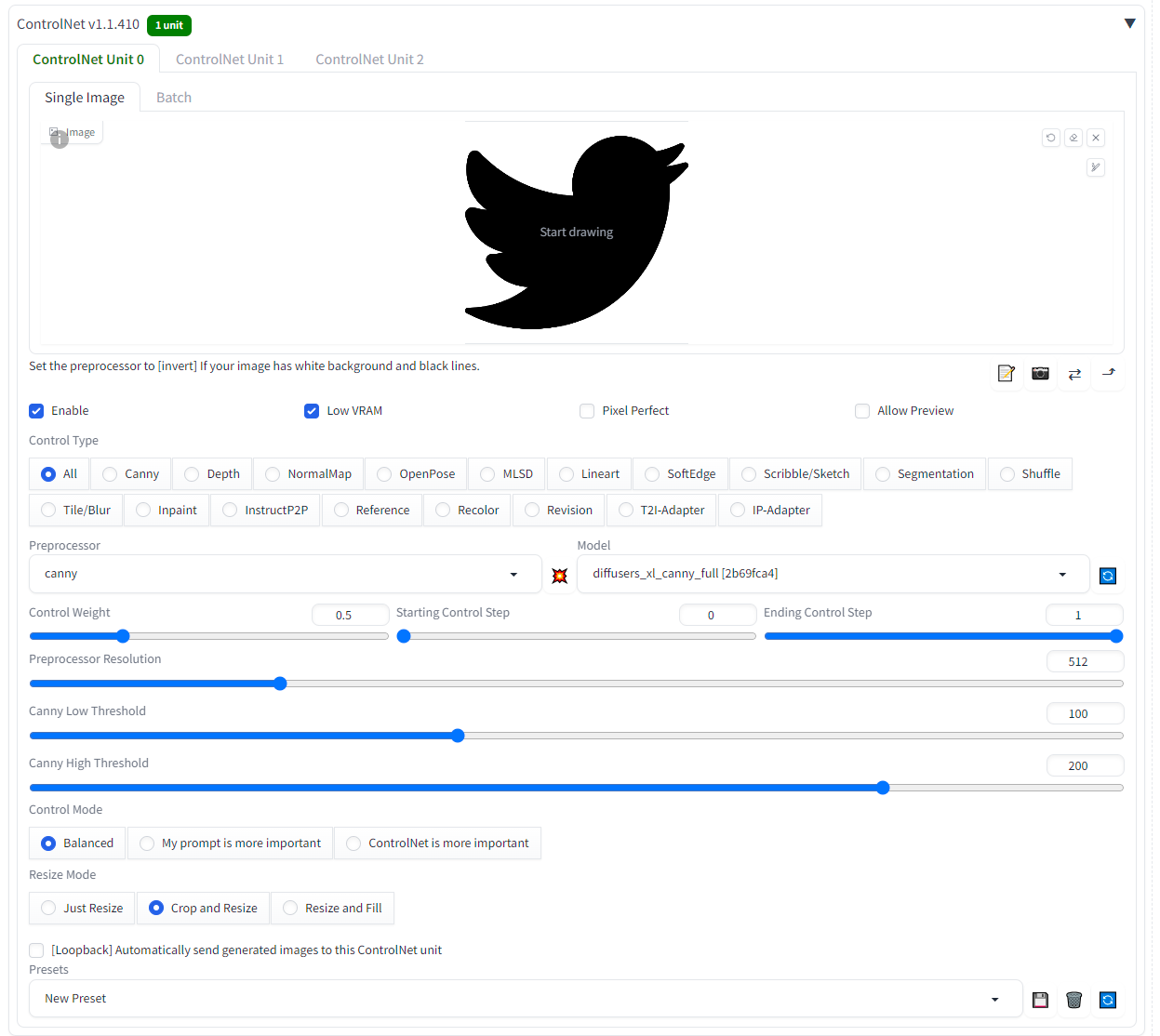Enable the Pixel Perfect checkbox
Screen dimensions: 1160x1036
[x=587, y=411]
